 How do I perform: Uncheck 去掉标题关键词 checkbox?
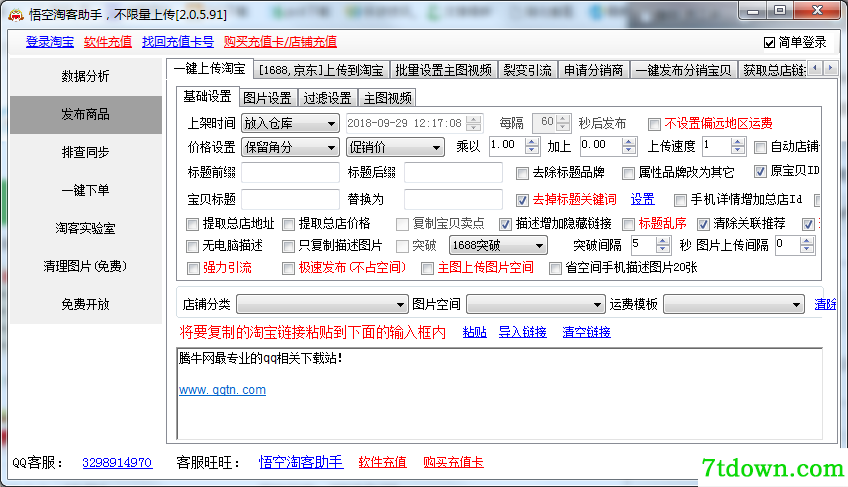coord(522,200)
